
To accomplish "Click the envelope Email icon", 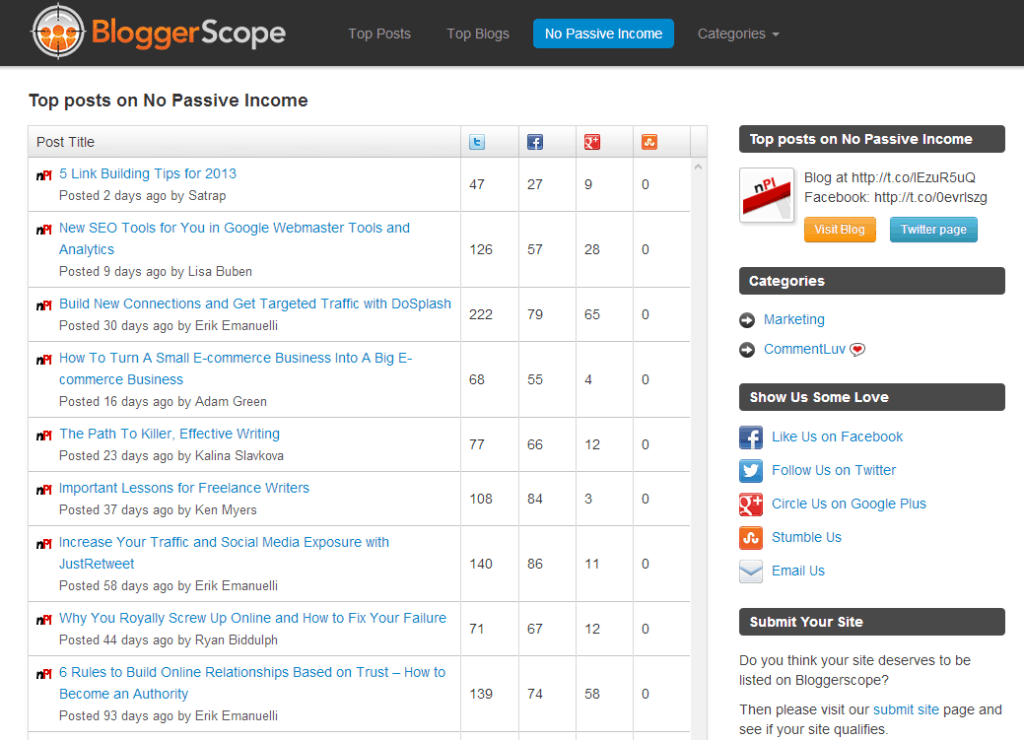I will [751, 571].
